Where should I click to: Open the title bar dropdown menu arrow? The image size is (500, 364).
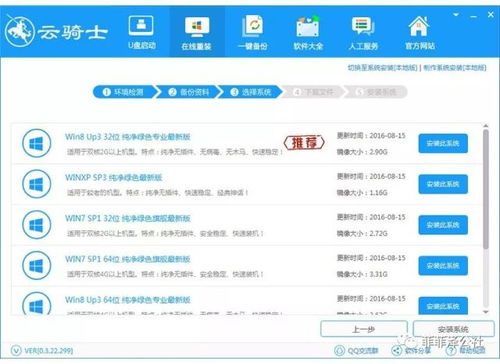pyautogui.click(x=456, y=15)
